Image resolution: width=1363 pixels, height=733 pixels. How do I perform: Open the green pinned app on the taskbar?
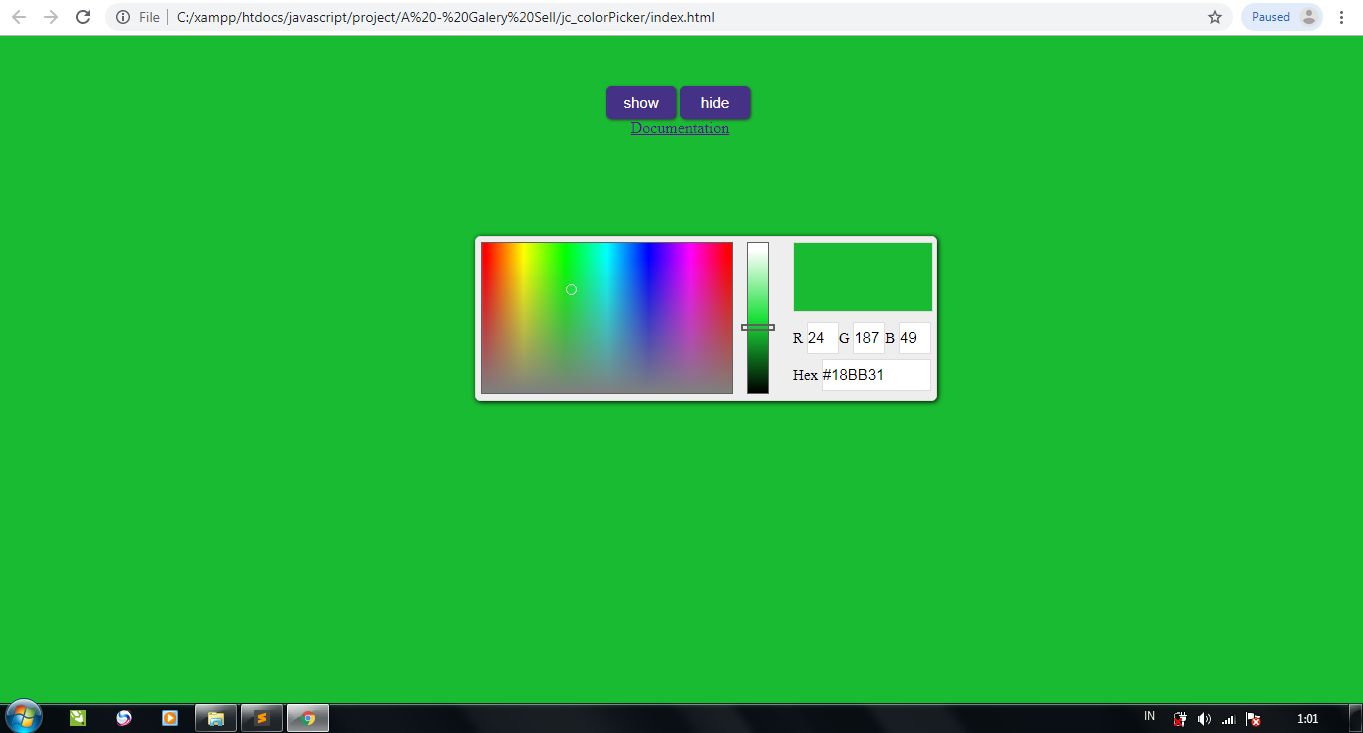(78, 718)
